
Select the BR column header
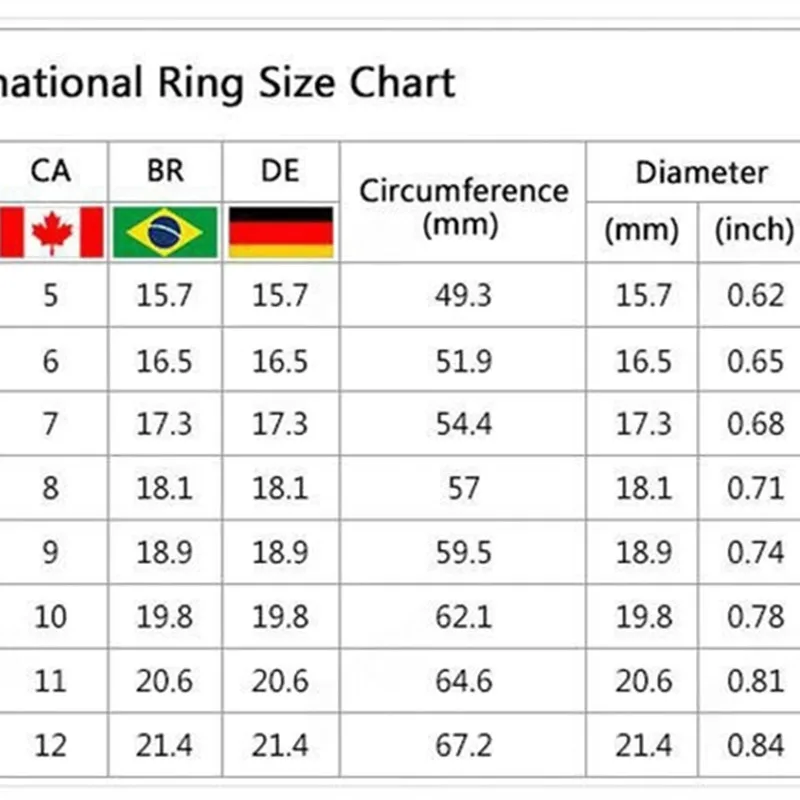(x=165, y=171)
